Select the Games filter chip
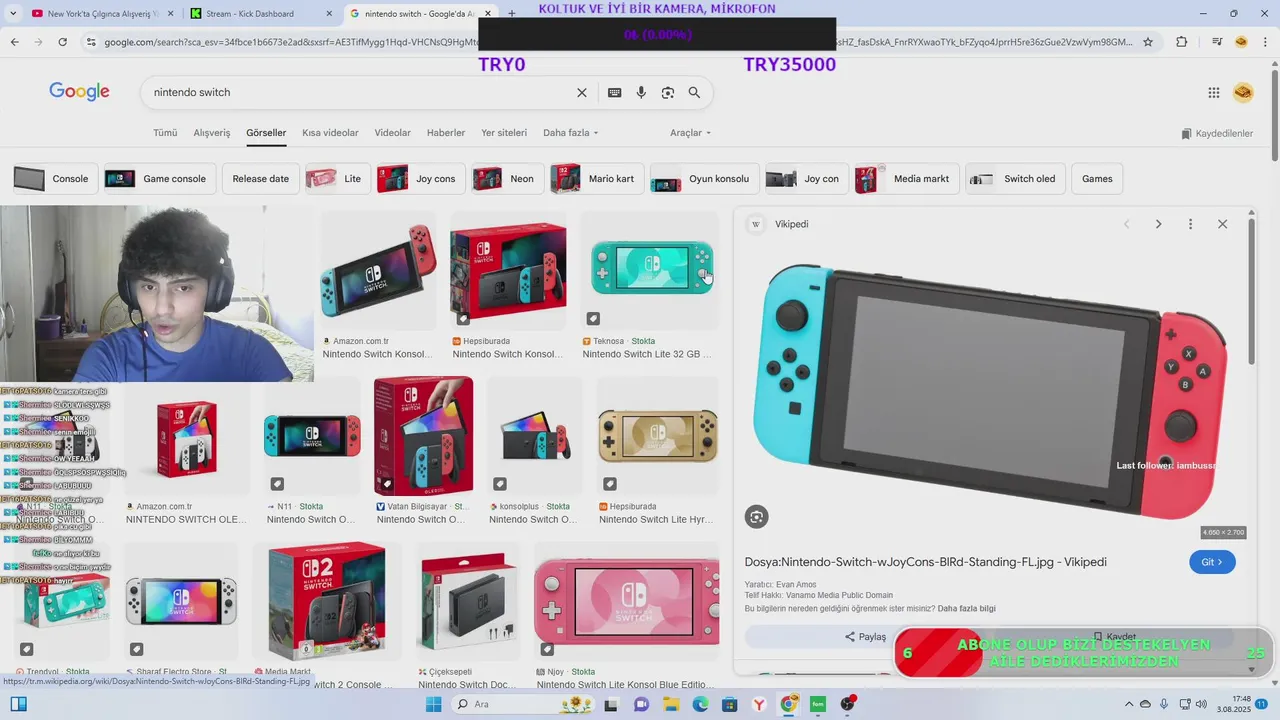Screen dimensions: 1280x720 tap(1097, 179)
